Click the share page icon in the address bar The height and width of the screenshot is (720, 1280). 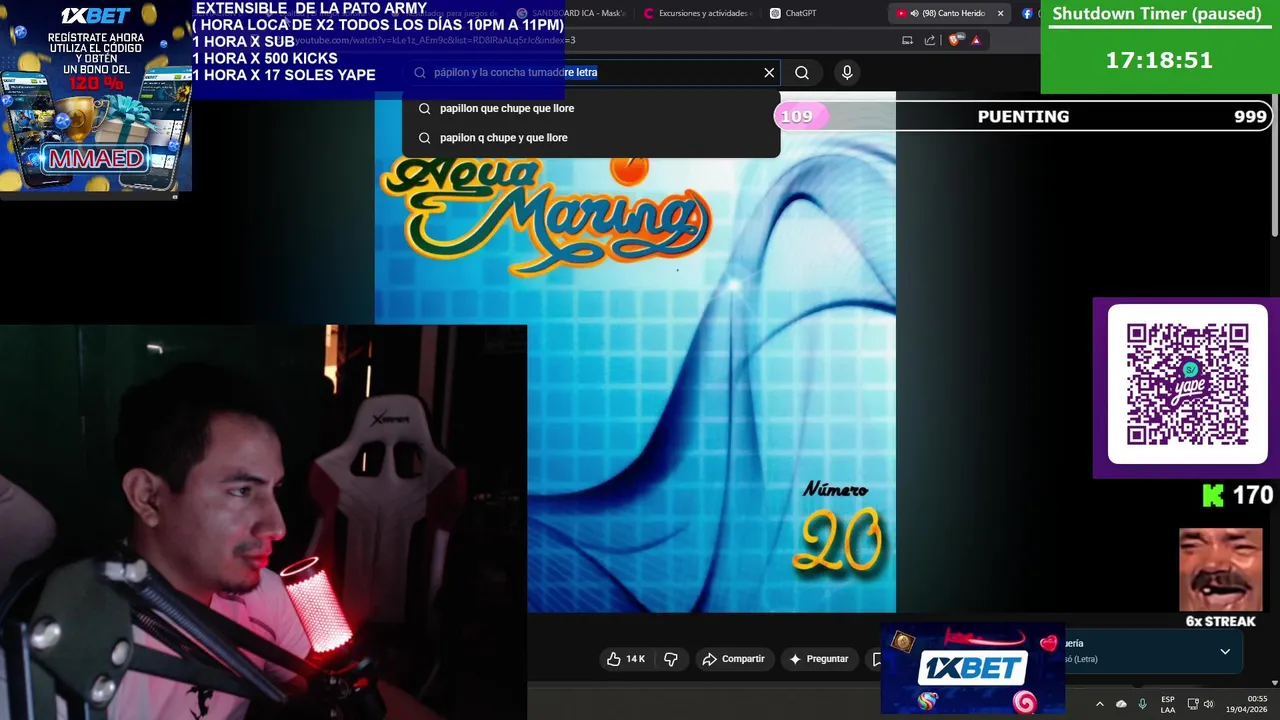(x=930, y=40)
